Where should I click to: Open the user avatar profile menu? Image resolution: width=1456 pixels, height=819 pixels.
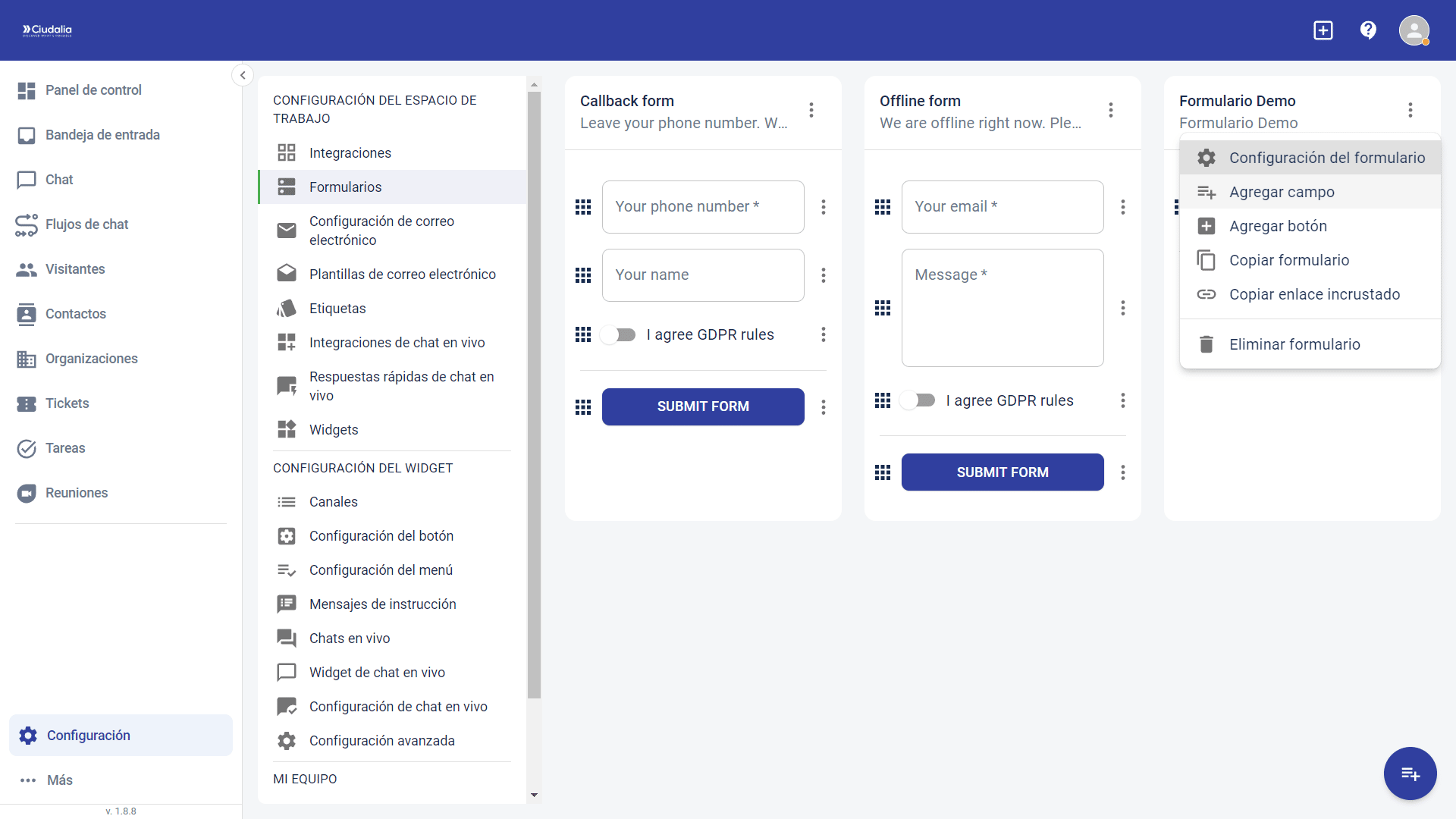tap(1414, 31)
